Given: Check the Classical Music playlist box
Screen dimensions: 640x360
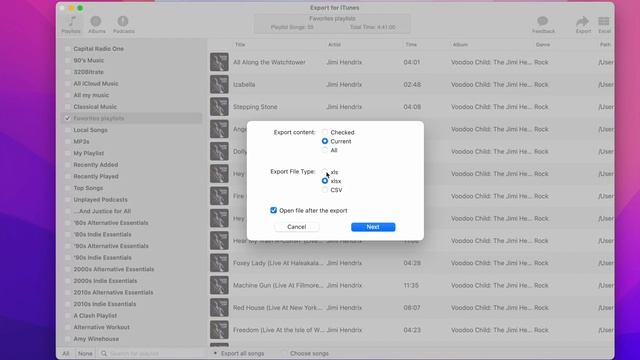Looking at the screenshot, I should tap(67, 107).
